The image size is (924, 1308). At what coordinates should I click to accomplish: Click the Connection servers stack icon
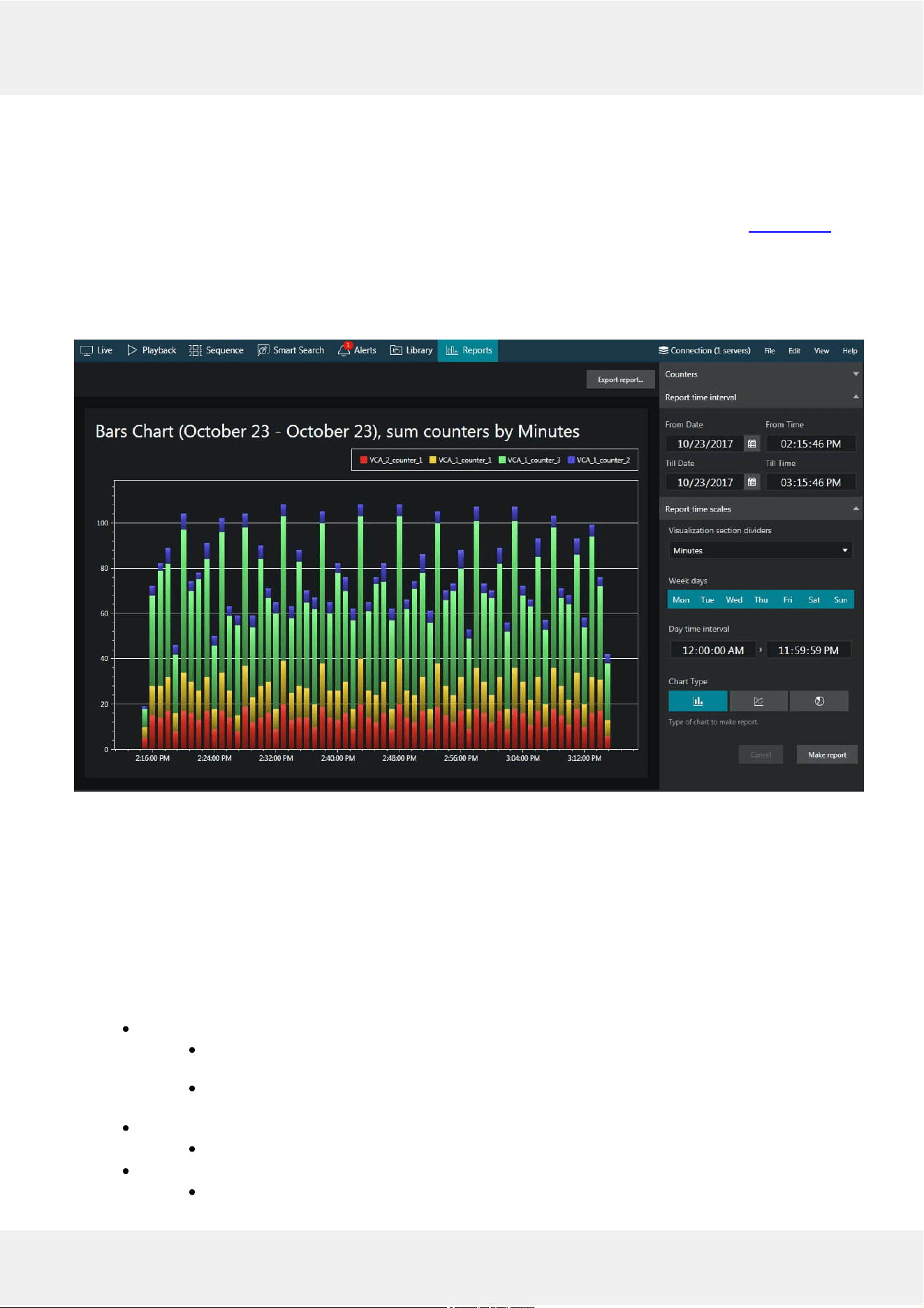(x=663, y=350)
